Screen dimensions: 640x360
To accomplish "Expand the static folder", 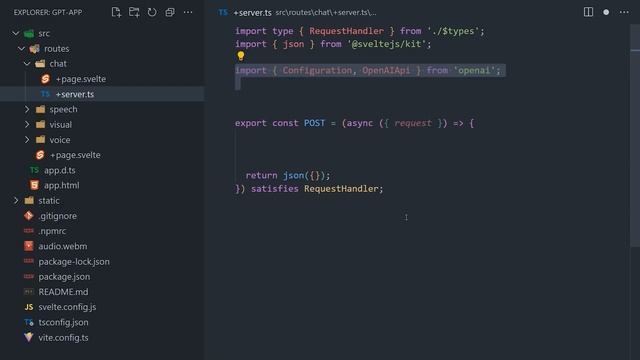I will click(x=16, y=200).
